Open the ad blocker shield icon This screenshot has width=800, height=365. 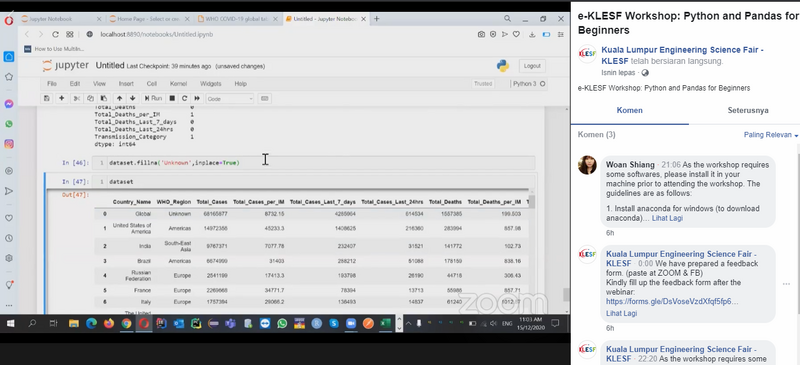tap(493, 34)
